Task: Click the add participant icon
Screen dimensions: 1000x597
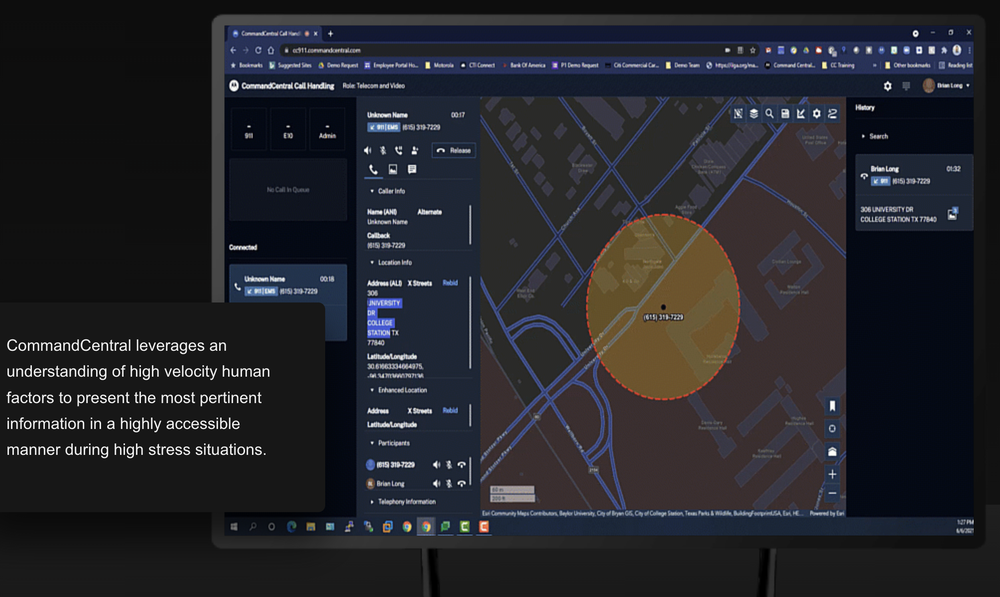Action: point(415,150)
